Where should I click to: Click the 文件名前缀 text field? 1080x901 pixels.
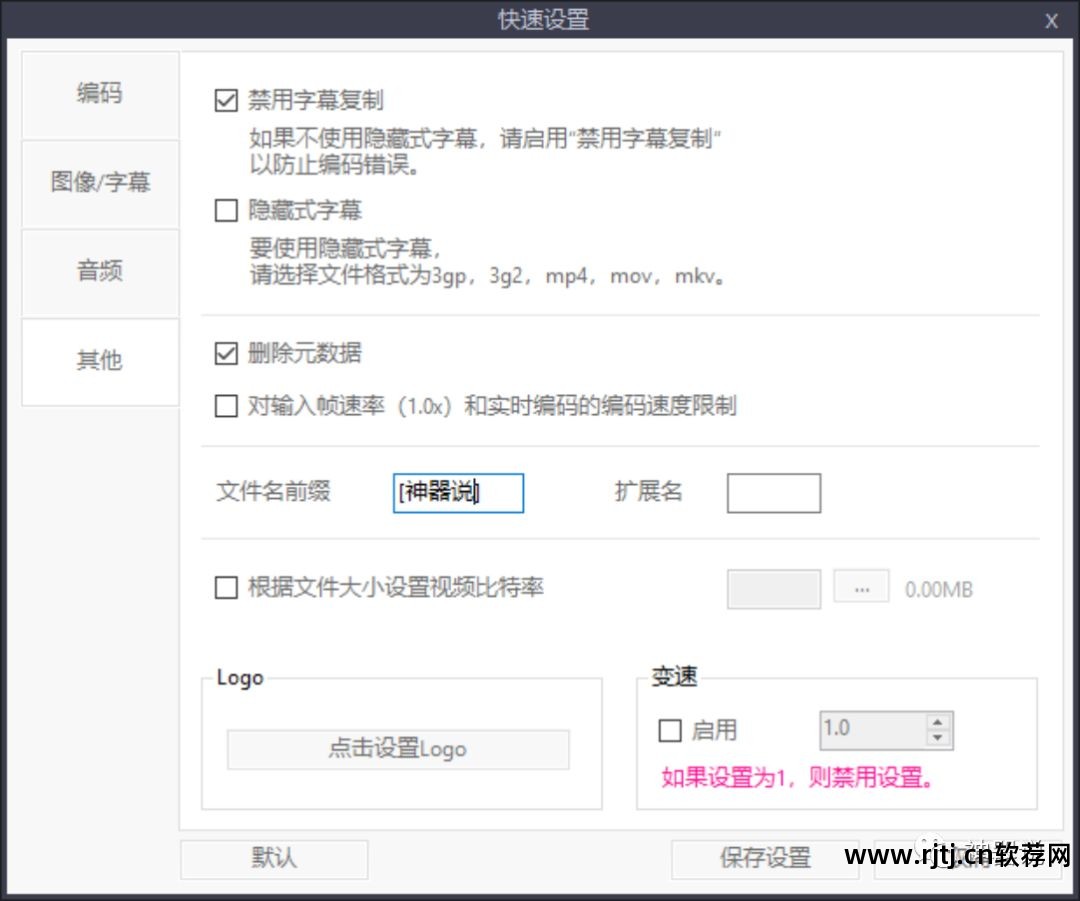click(x=458, y=492)
